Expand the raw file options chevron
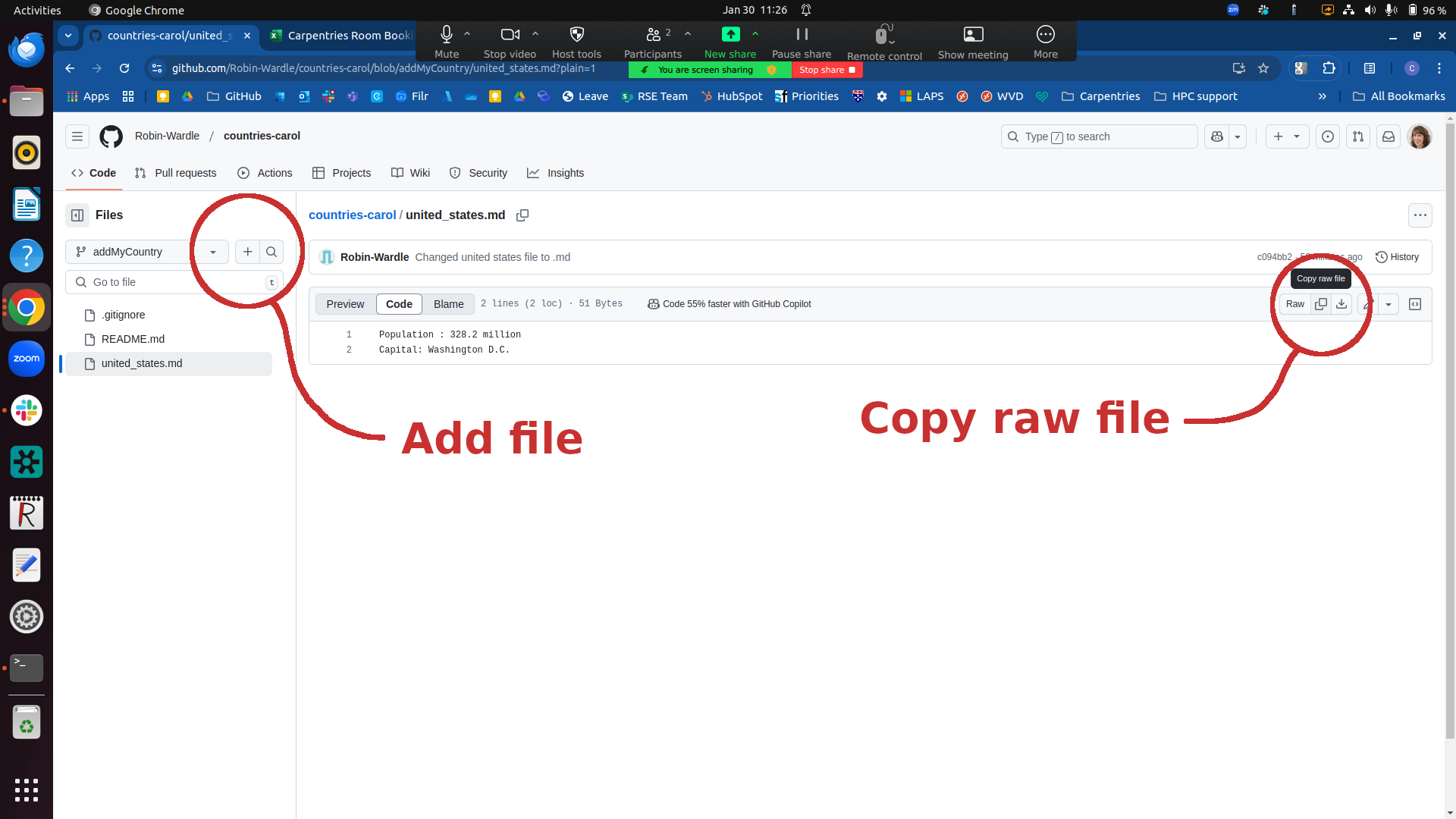The height and width of the screenshot is (819, 1456). point(1389,303)
